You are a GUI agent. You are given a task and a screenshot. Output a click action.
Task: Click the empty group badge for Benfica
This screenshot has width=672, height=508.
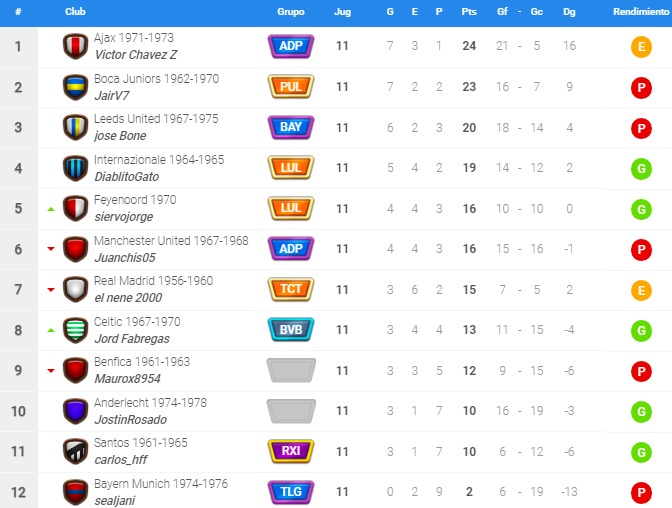tap(291, 370)
